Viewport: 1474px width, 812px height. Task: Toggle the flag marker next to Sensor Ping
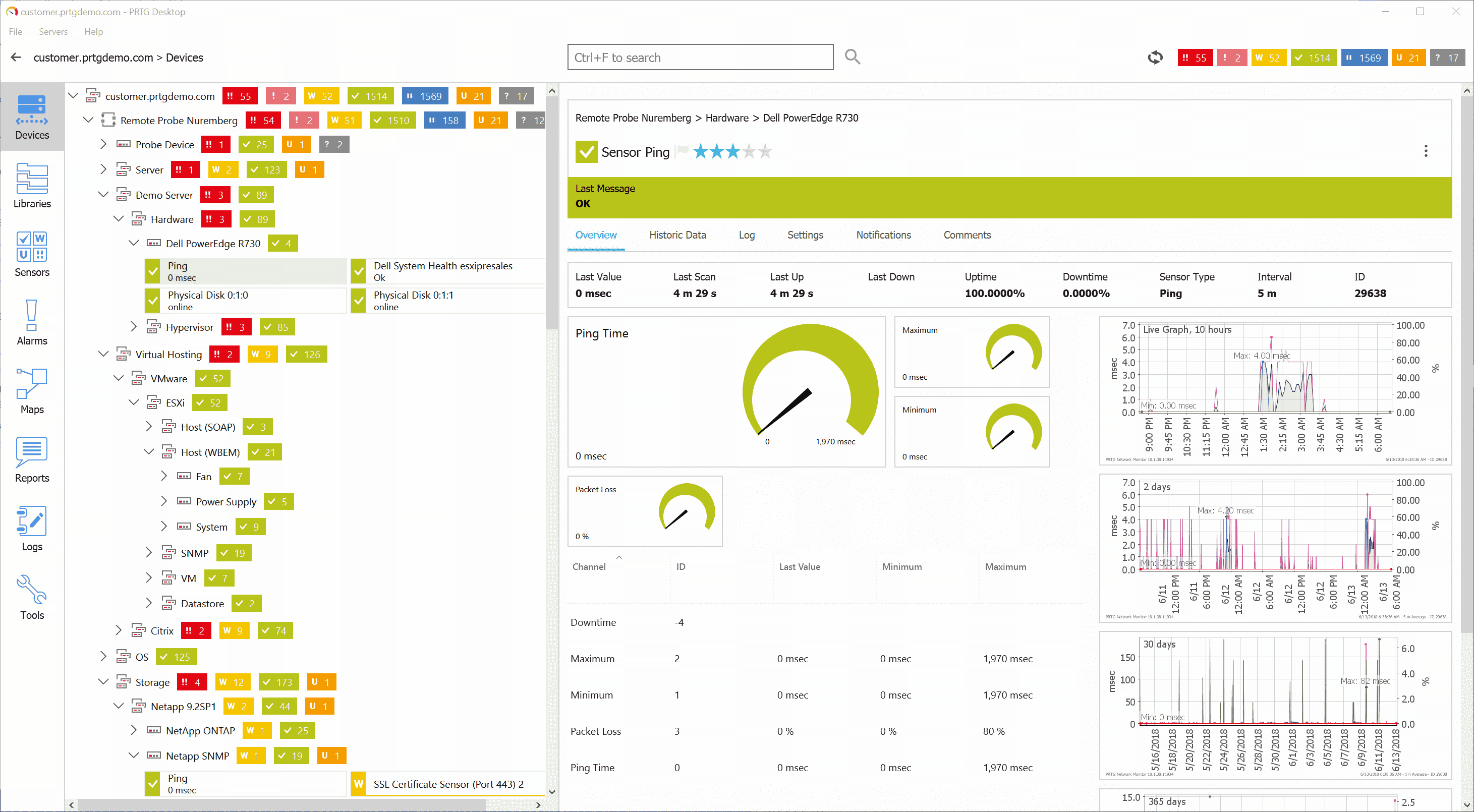682,150
